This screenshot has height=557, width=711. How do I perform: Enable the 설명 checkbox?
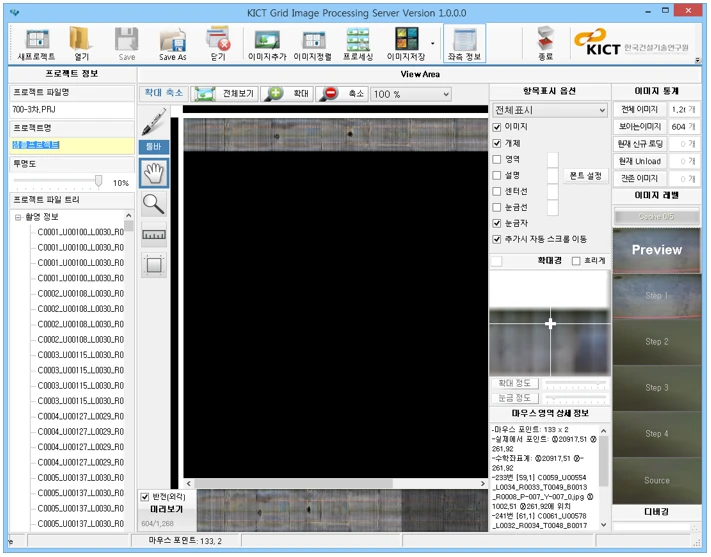coord(497,175)
